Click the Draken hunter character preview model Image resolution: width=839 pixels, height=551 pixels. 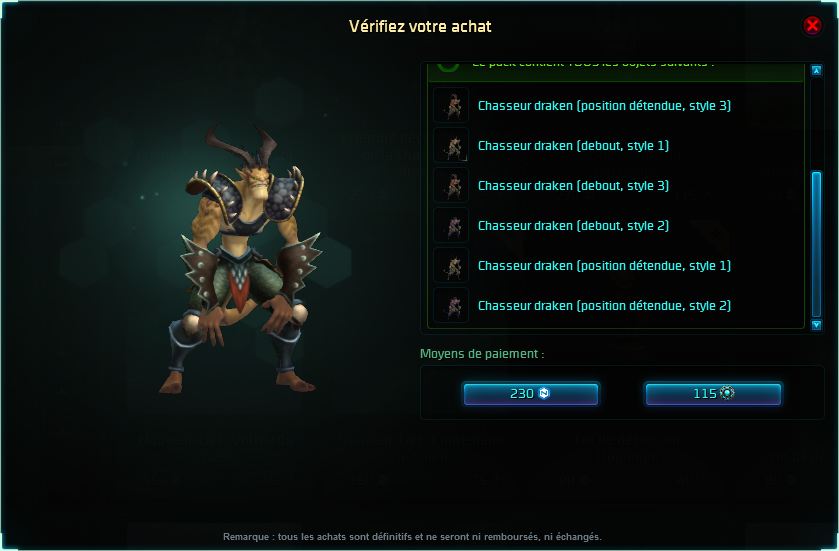click(x=243, y=259)
